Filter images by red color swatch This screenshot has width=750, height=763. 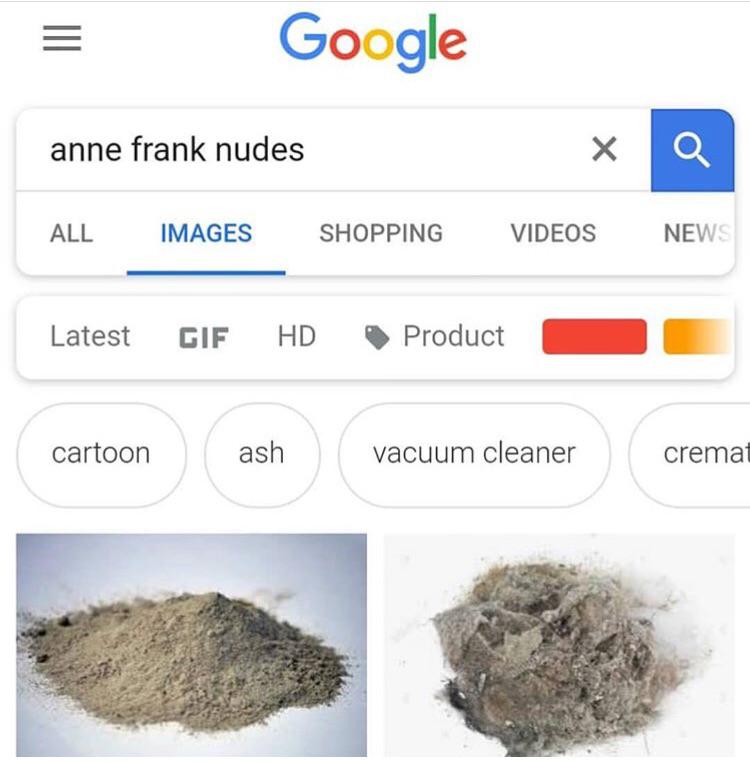click(594, 337)
